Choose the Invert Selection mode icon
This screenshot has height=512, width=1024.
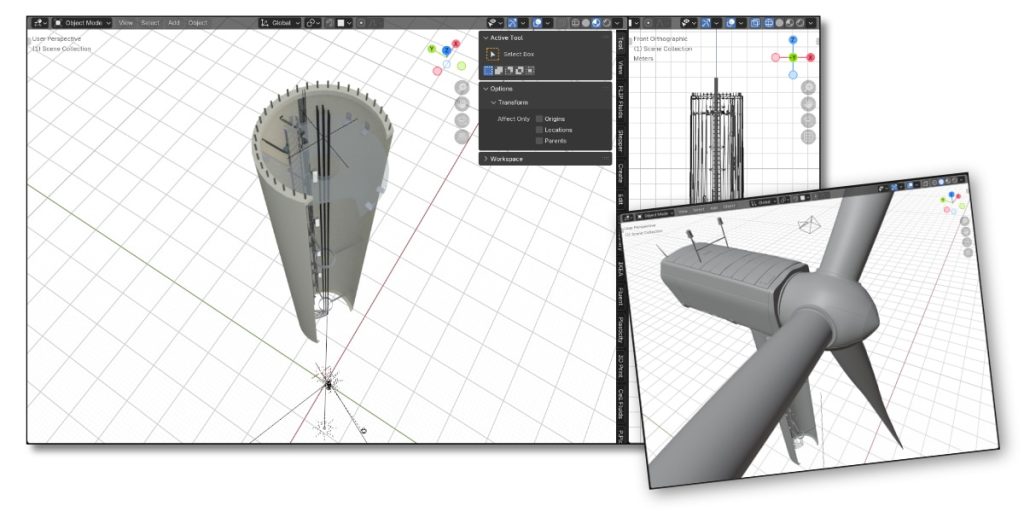tap(519, 71)
